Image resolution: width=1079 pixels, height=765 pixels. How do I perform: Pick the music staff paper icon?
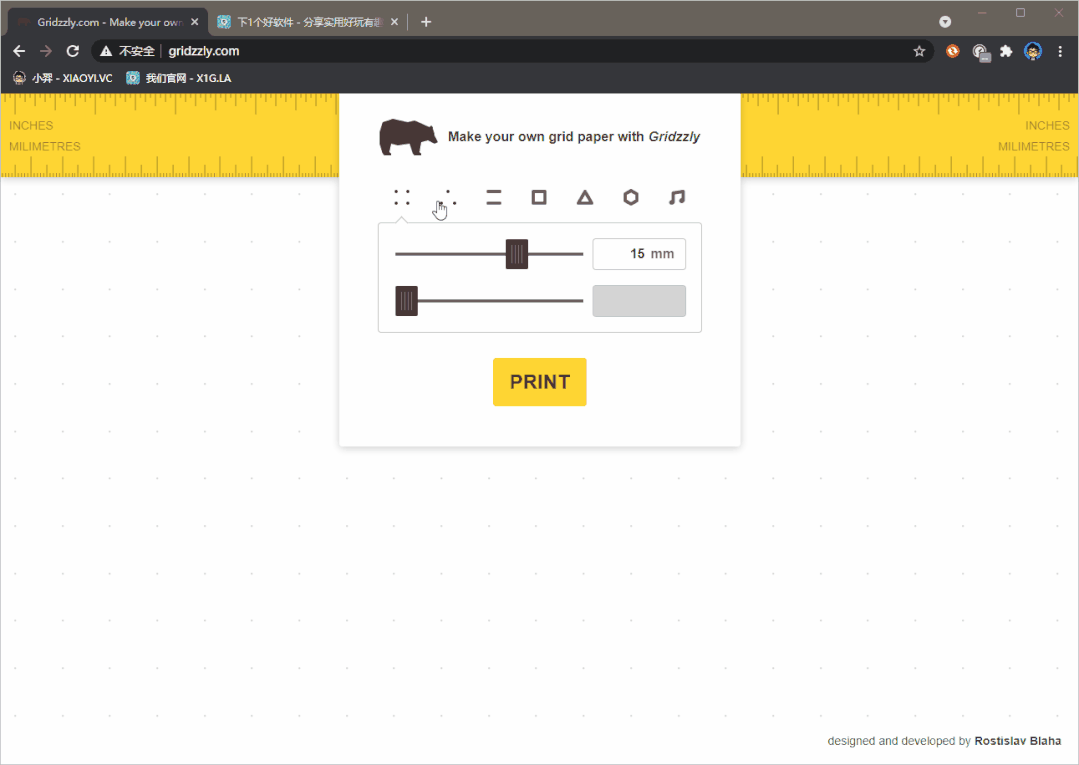click(x=677, y=197)
